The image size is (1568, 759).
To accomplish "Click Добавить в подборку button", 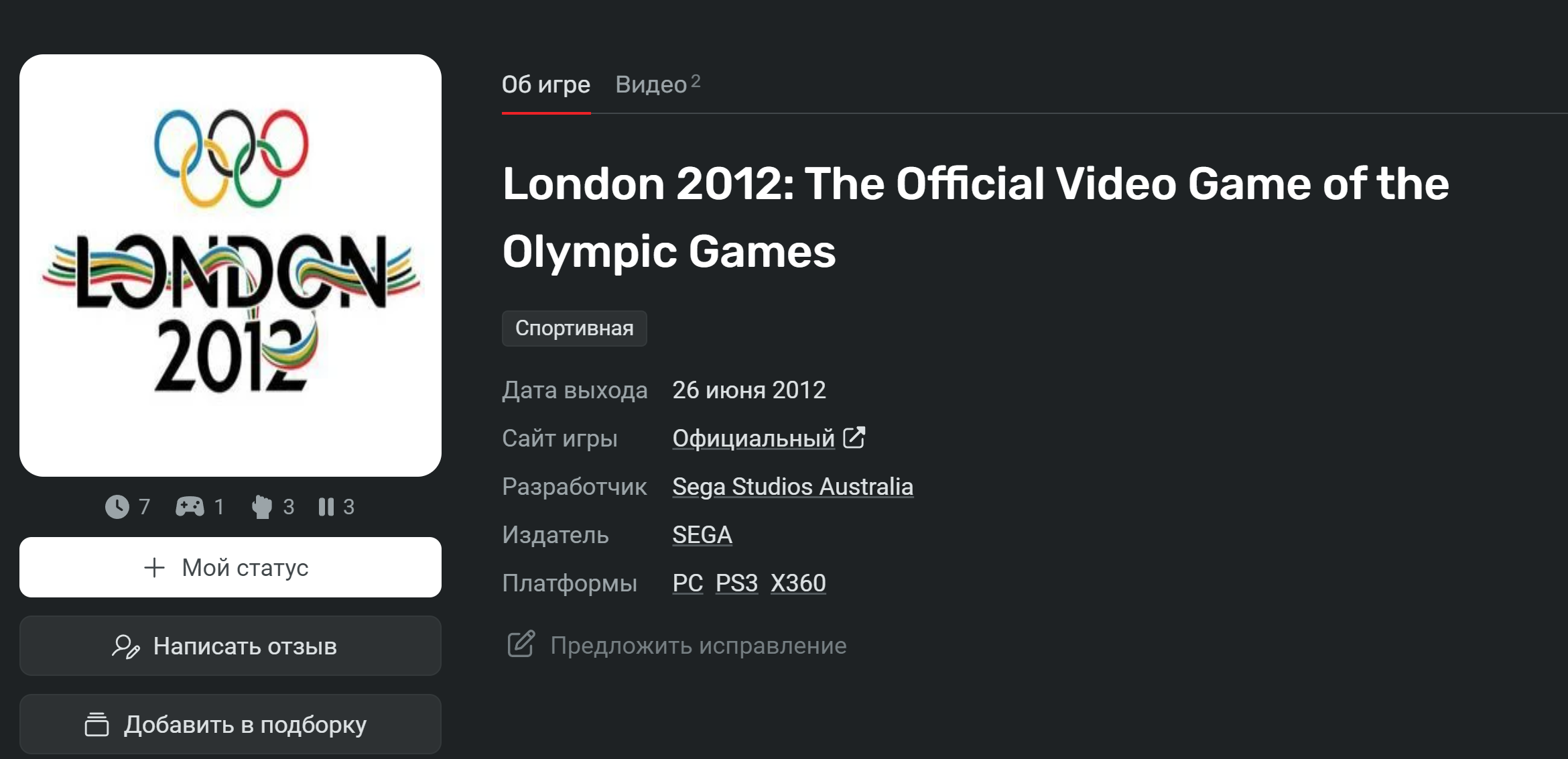I will [231, 724].
